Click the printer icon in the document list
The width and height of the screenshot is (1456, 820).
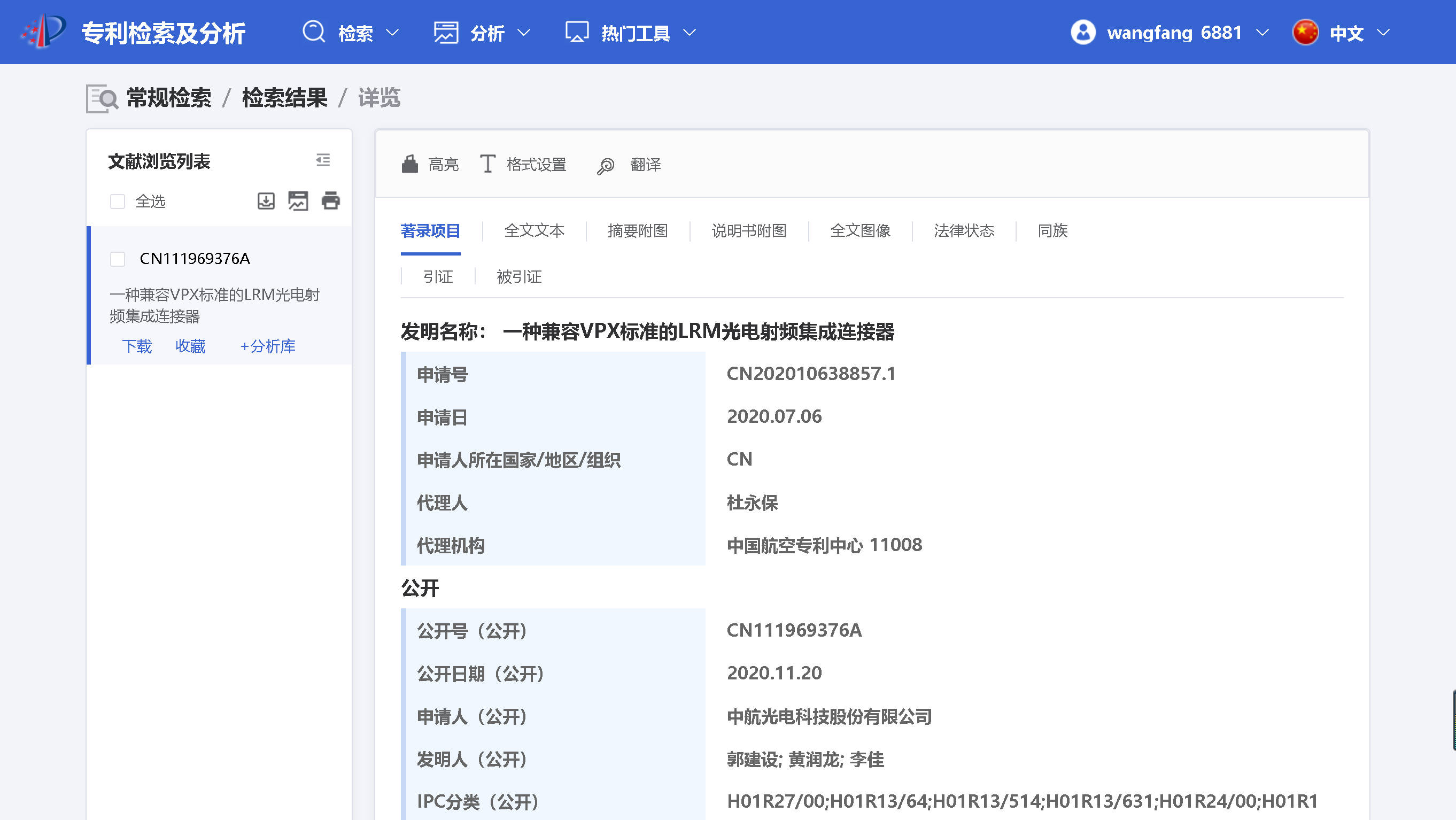point(331,200)
